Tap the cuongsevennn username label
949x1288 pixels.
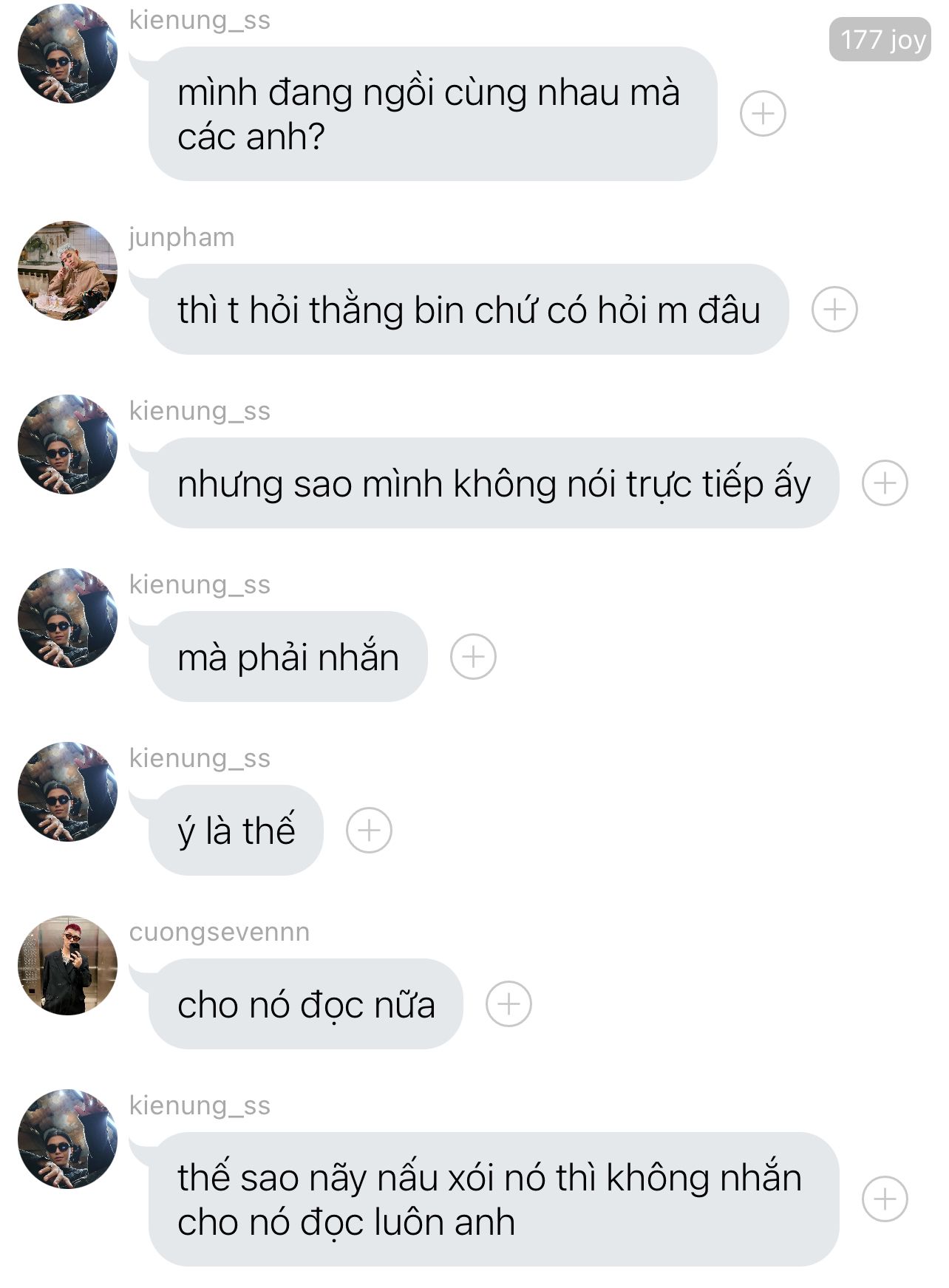pos(220,932)
